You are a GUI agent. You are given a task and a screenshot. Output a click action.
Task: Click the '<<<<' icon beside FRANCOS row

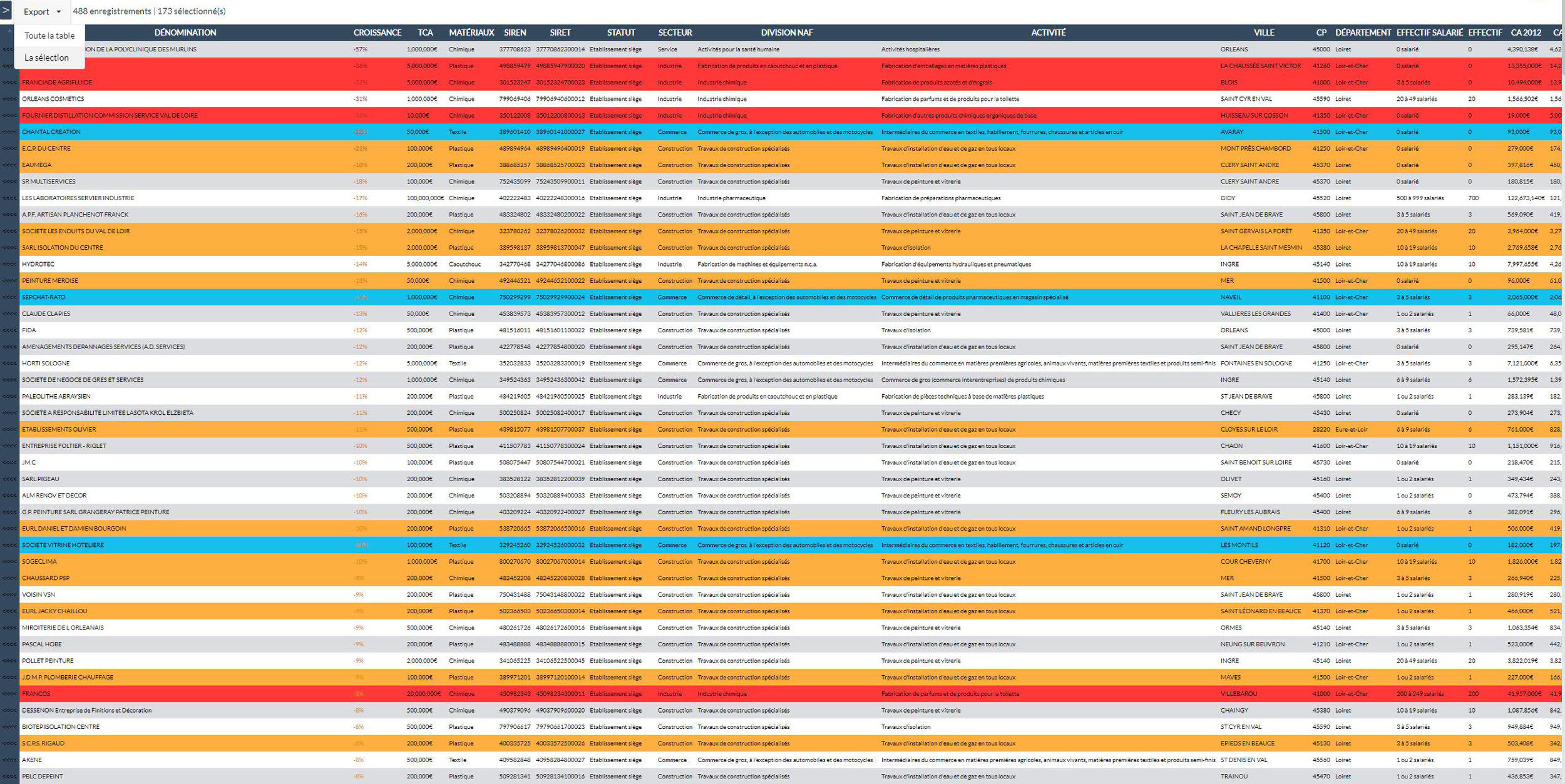coord(9,694)
